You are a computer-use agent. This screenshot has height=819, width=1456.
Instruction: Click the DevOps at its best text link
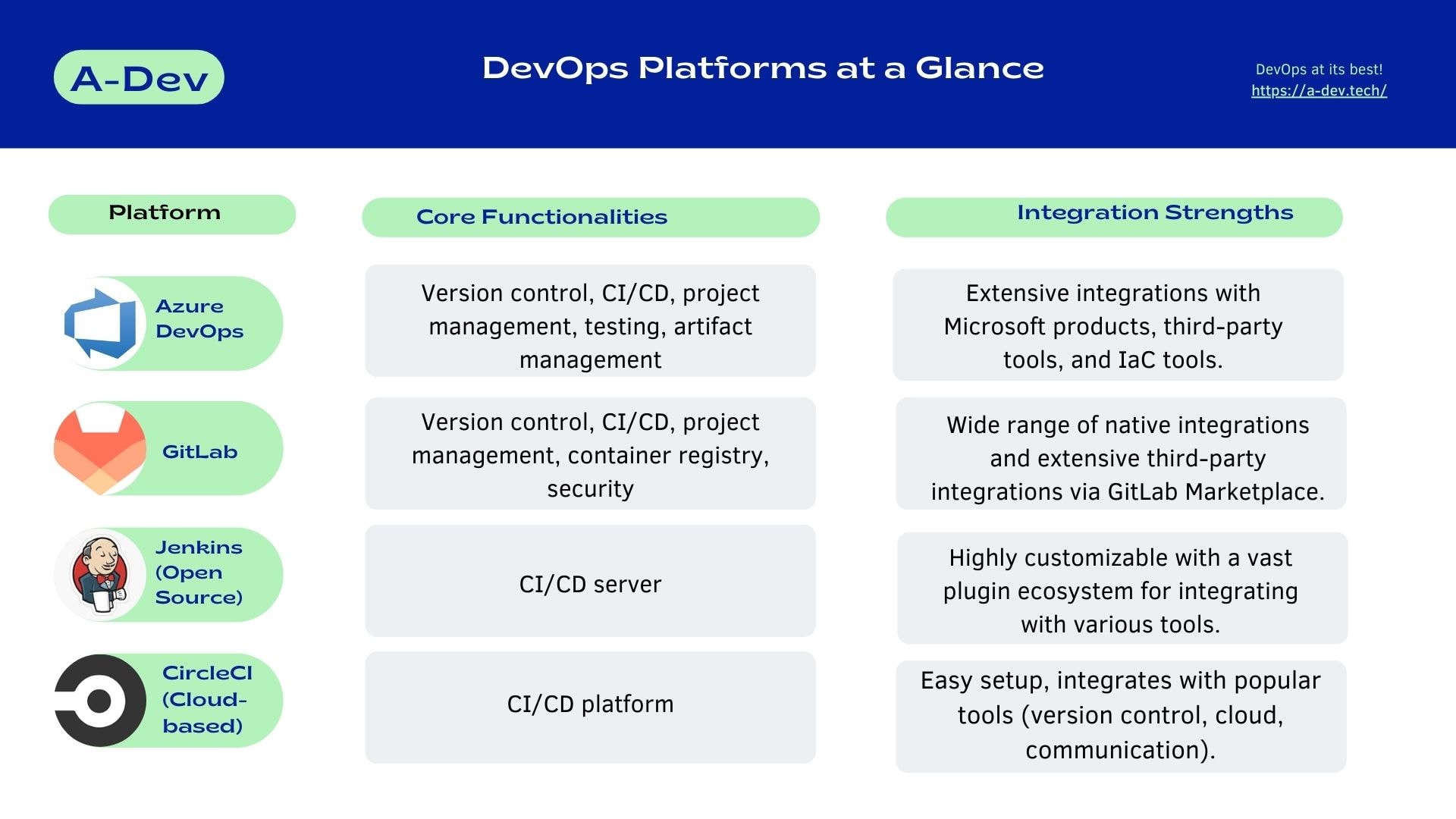1319,69
